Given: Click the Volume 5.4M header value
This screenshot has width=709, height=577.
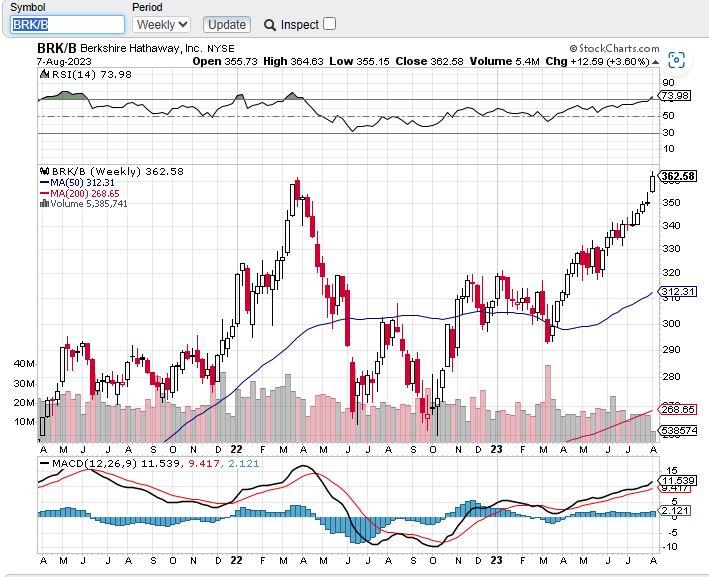Looking at the screenshot, I should pyautogui.click(x=505, y=61).
